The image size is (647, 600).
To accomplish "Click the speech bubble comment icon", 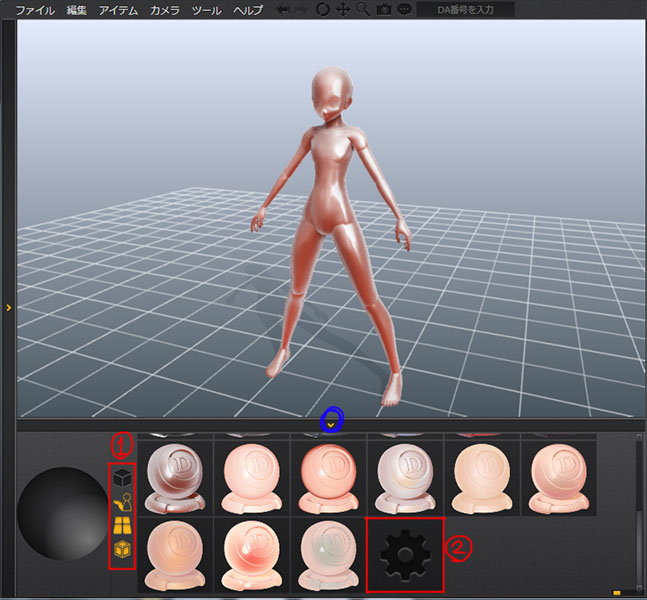I will (404, 10).
